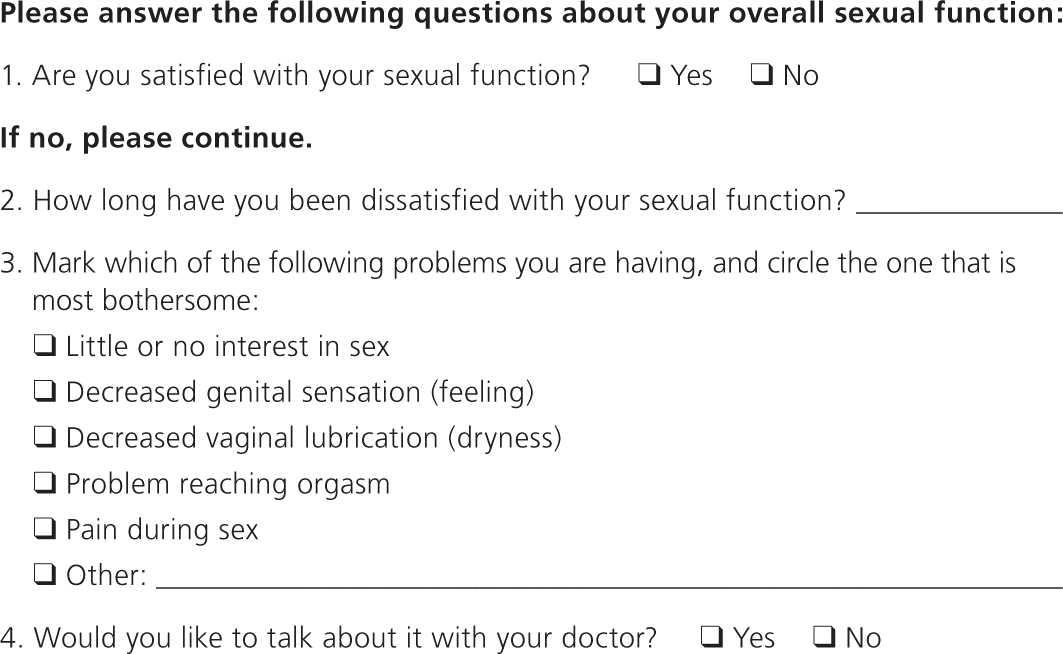Tick the 'Decreased genital sensation' checkbox
The image size is (1063, 654).
coord(45,393)
